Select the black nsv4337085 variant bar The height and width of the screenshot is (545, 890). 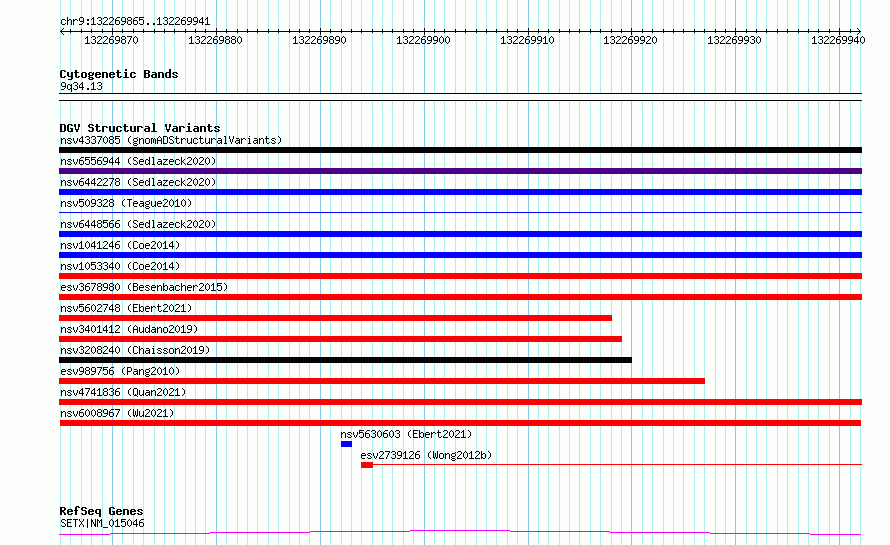[x=460, y=150]
